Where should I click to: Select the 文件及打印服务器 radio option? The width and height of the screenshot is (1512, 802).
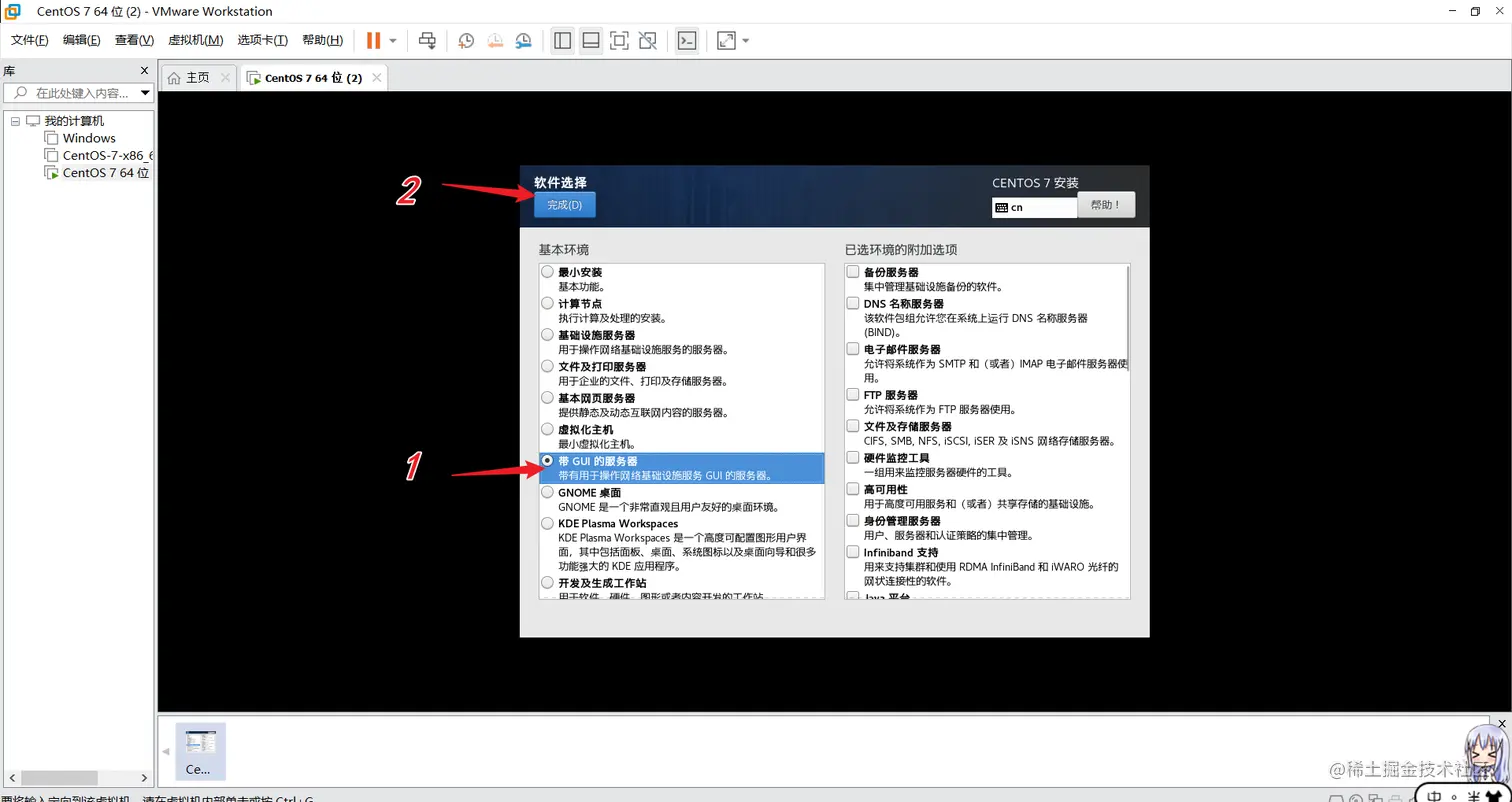pyautogui.click(x=547, y=366)
